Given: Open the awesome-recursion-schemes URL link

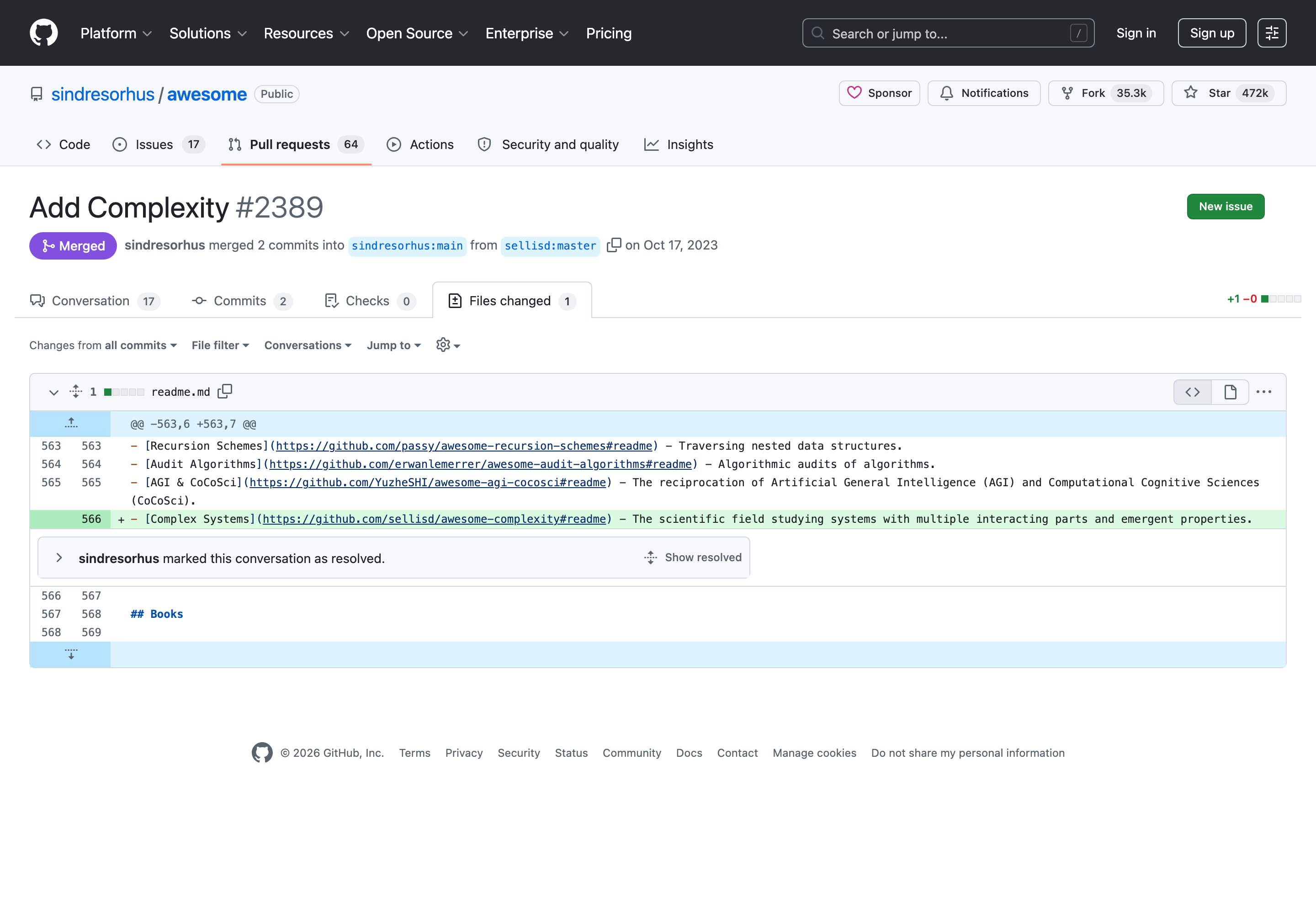Looking at the screenshot, I should click(x=464, y=446).
